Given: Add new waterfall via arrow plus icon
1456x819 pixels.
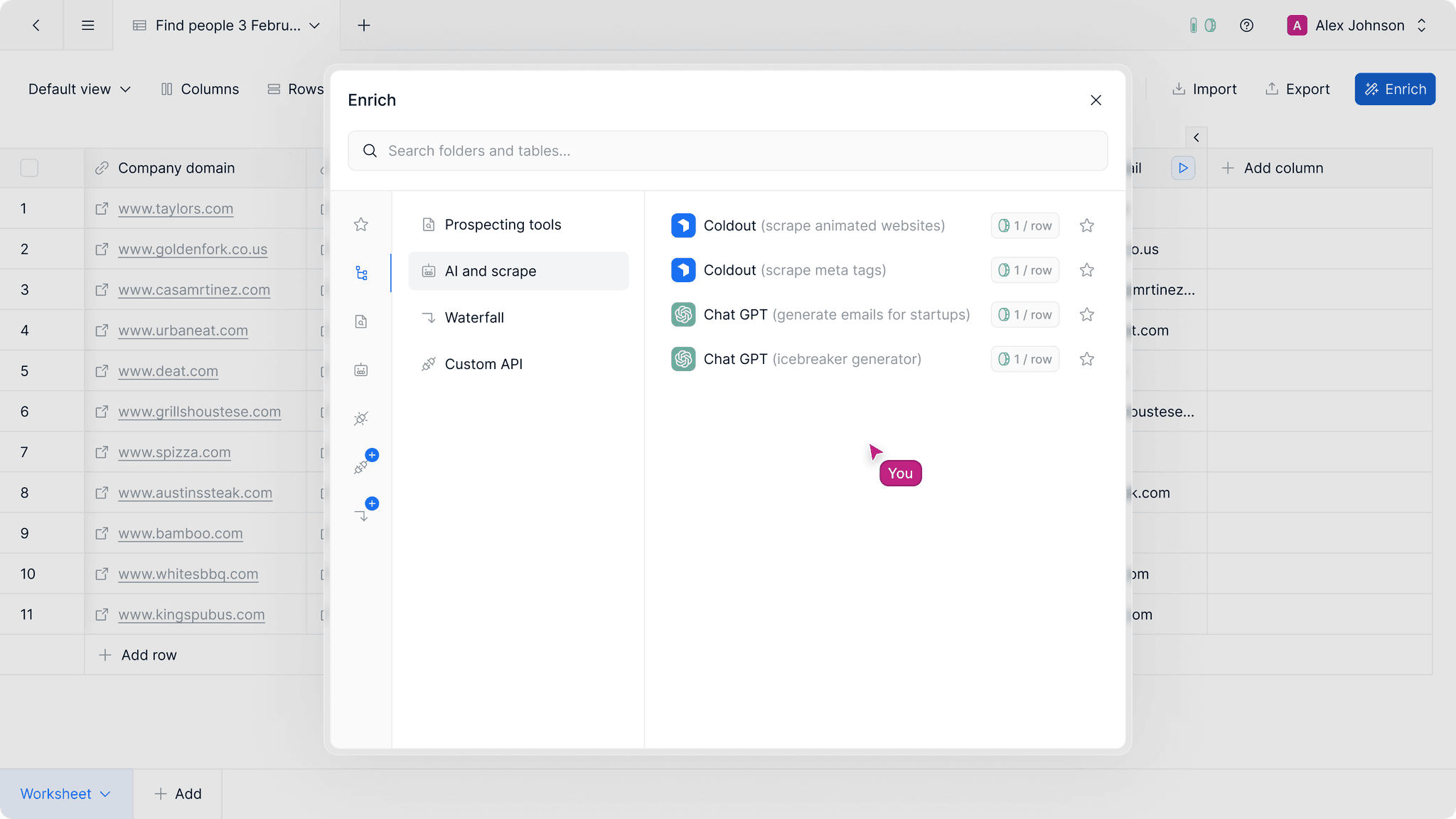Looking at the screenshot, I should tap(365, 510).
